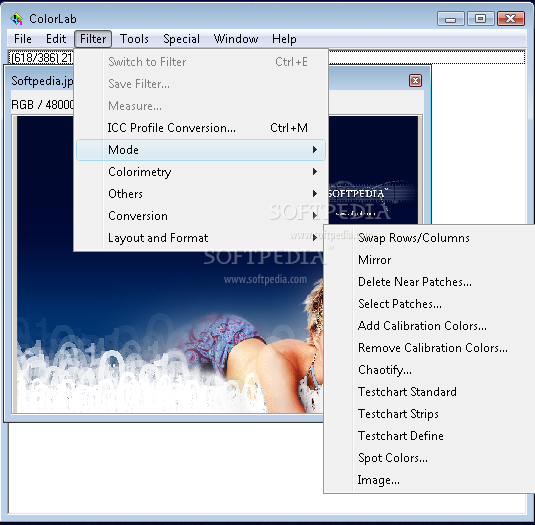This screenshot has width=535, height=525.
Task: Open the File menu
Action: [x=23, y=39]
